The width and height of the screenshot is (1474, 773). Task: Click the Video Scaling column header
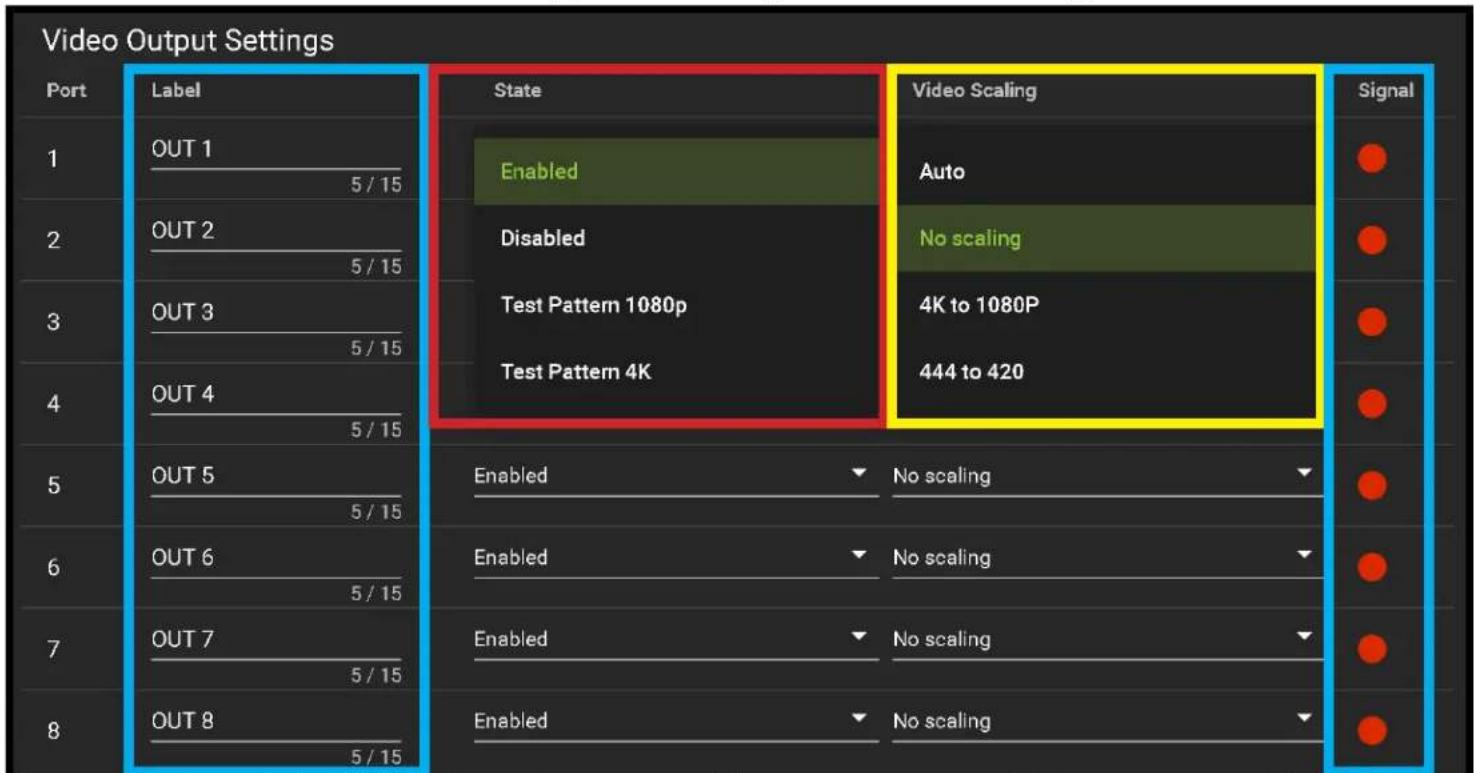[x=974, y=90]
